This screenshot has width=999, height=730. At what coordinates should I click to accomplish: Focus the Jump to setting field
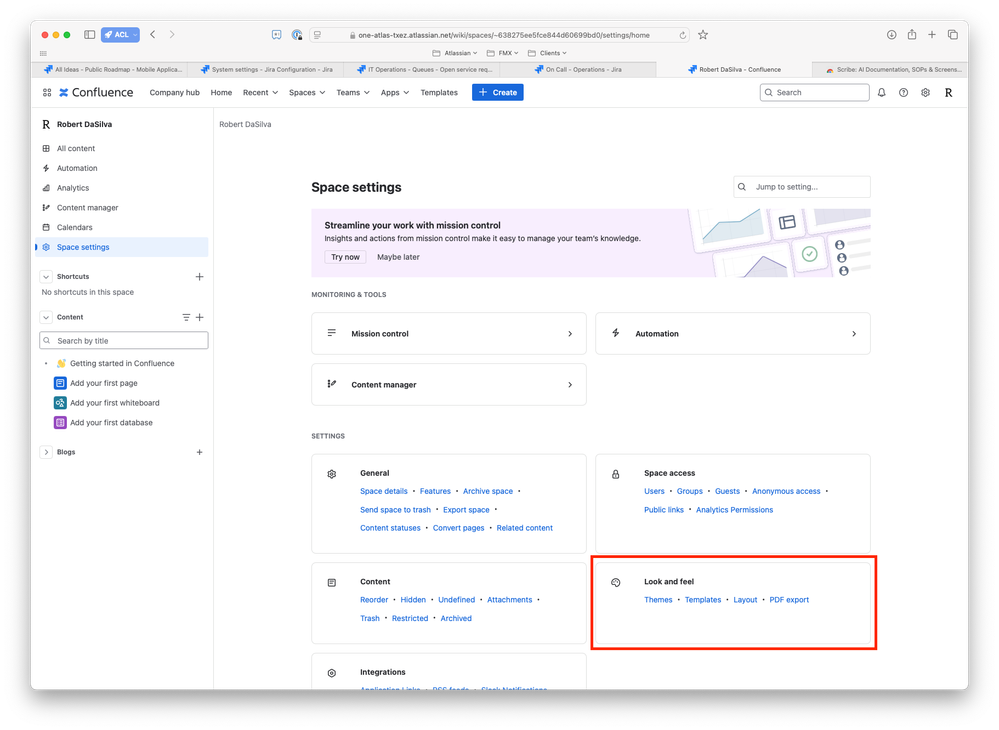pos(801,187)
